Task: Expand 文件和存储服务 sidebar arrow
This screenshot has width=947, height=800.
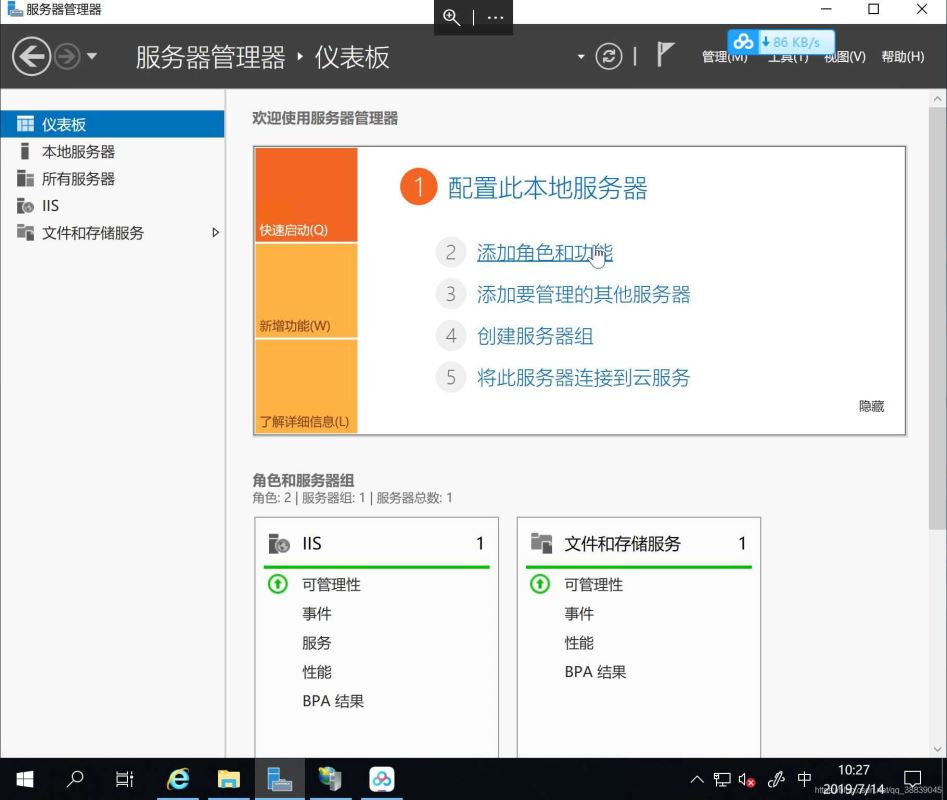Action: (215, 233)
